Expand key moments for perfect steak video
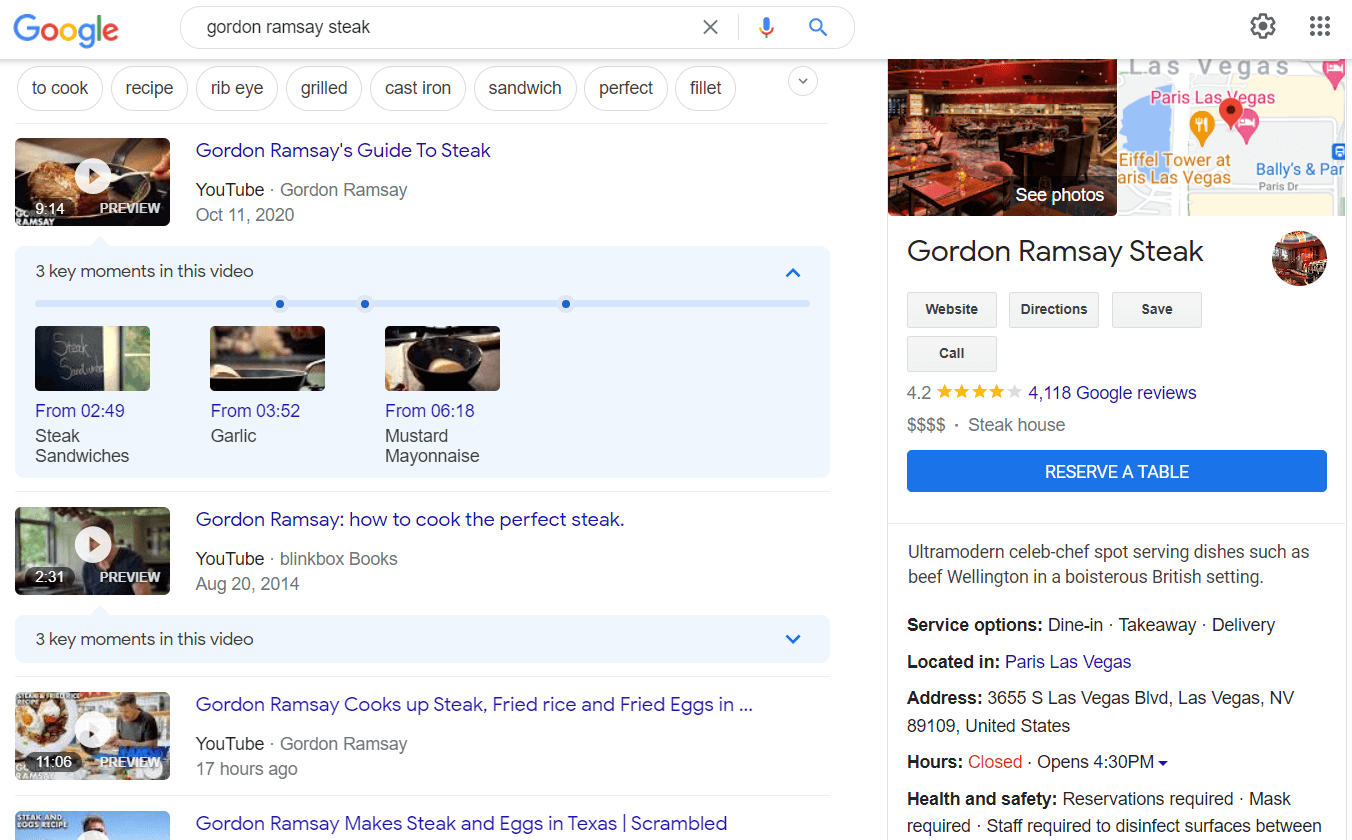 tap(793, 639)
